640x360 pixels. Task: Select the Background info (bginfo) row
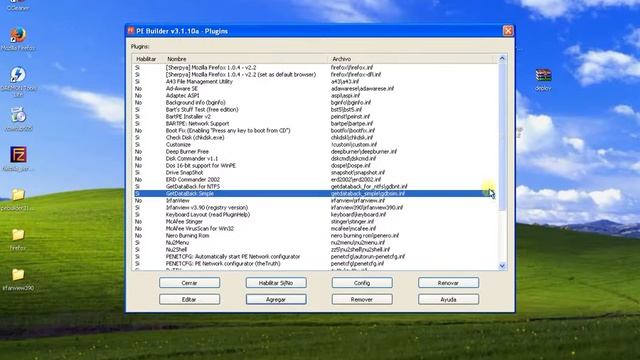(316, 102)
